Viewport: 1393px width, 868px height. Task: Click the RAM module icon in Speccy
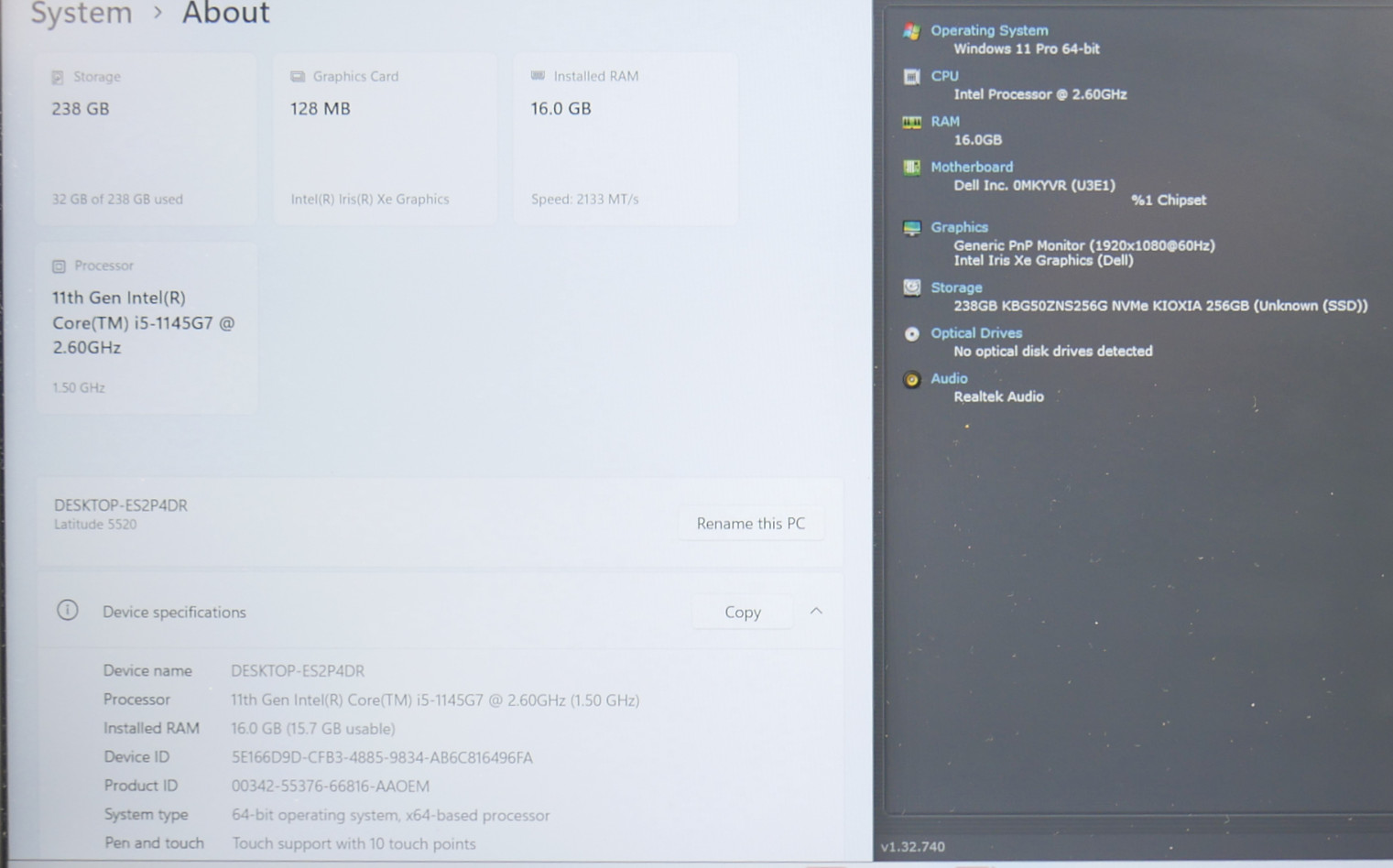coord(911,123)
